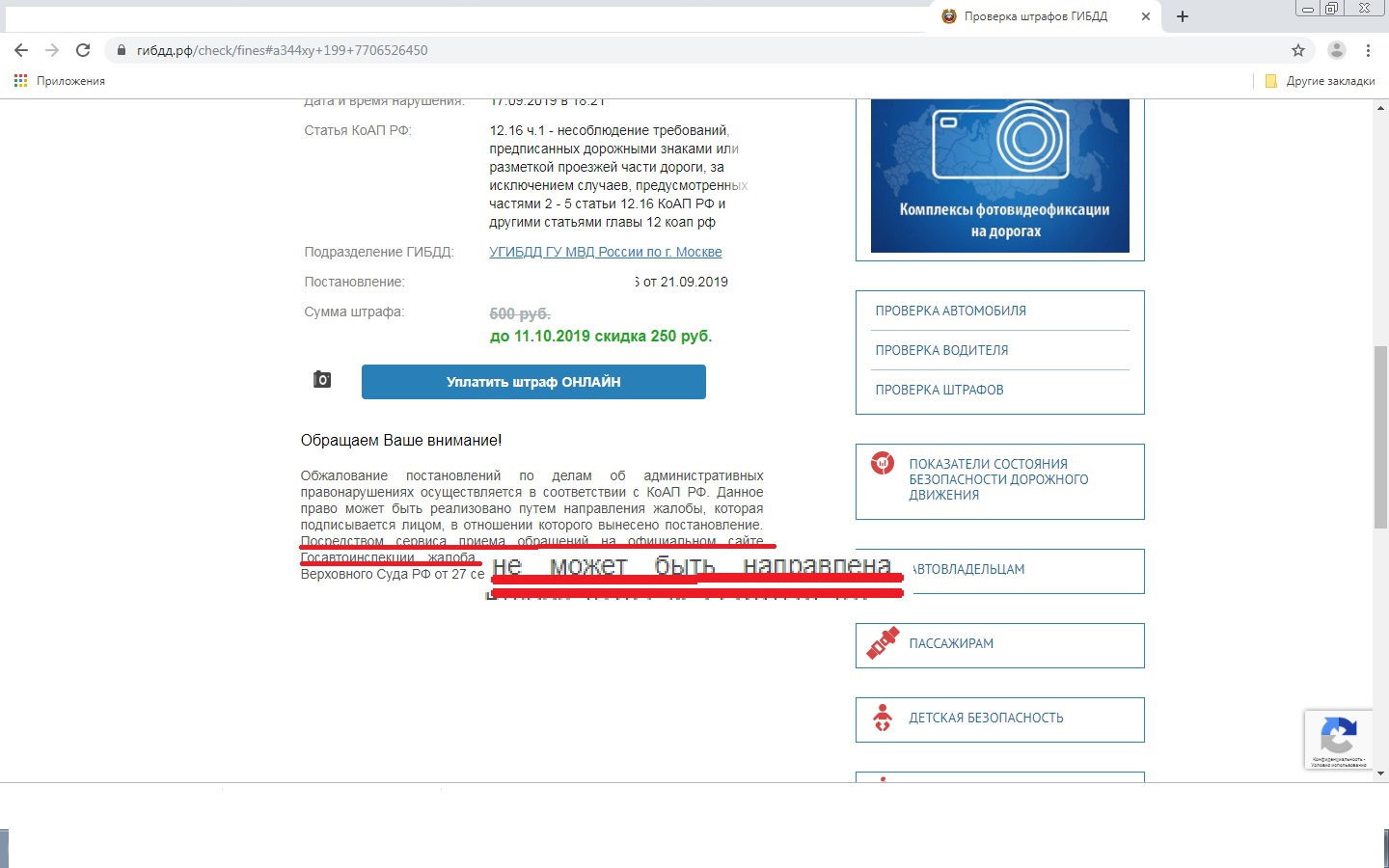The image size is (1389, 868).
Task: Open ПРОВЕРКА ШТРАФОВ in the sidebar menu
Action: coord(940,390)
